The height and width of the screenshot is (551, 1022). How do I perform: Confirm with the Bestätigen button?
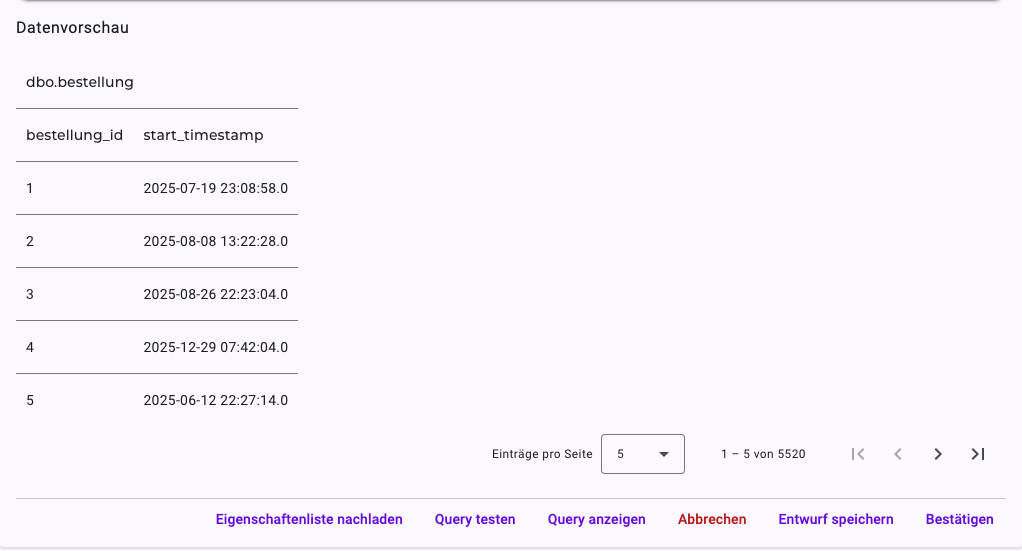click(959, 519)
